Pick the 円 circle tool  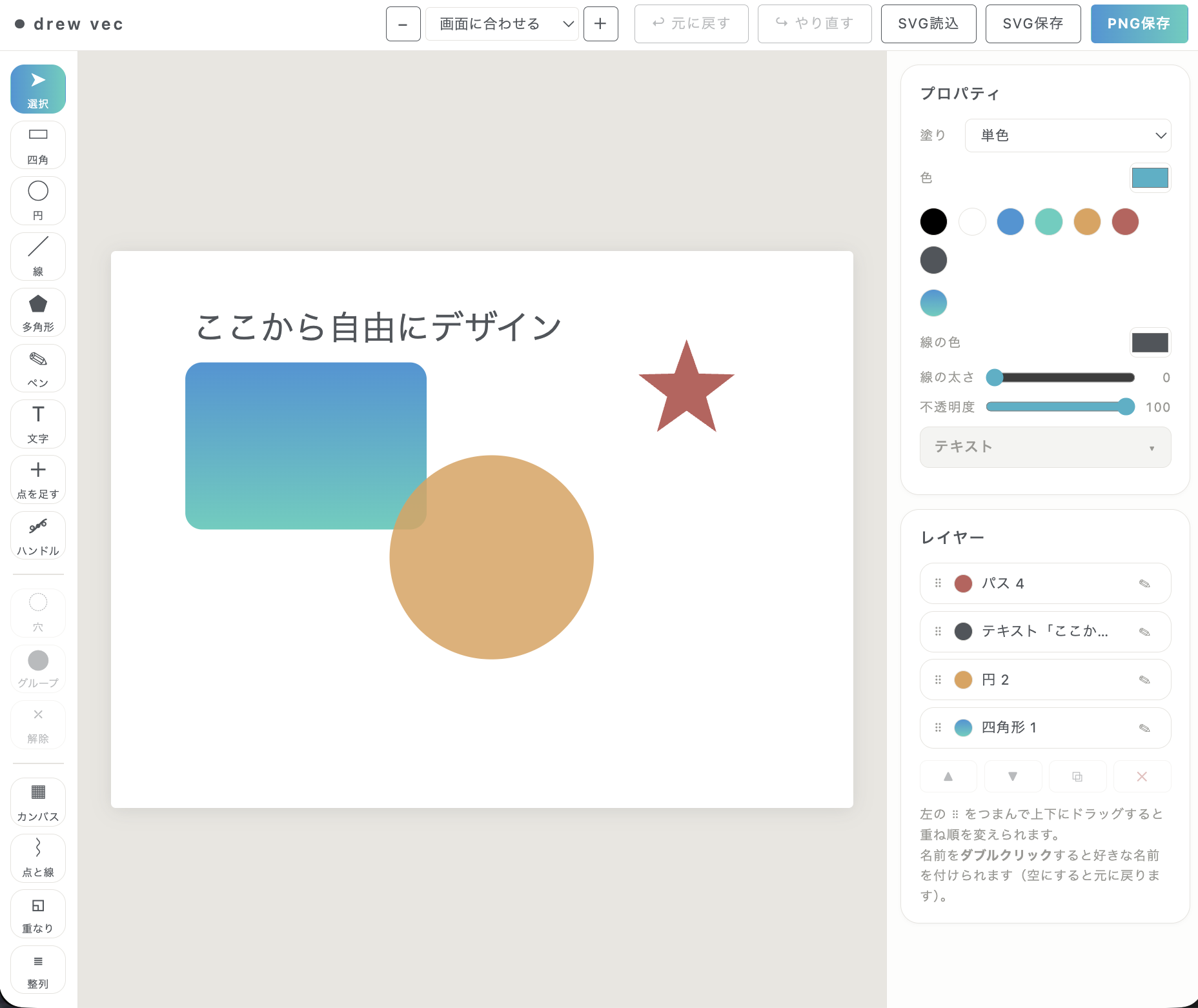click(38, 201)
